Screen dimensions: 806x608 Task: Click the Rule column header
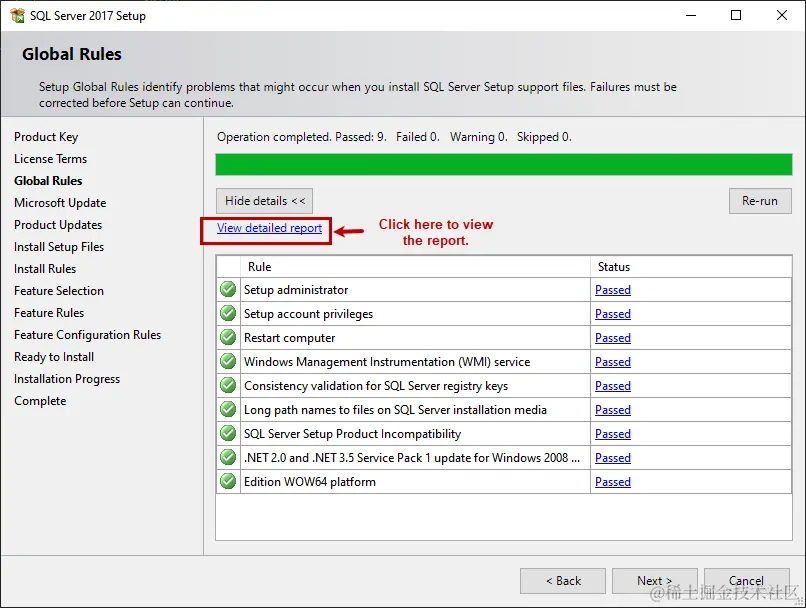point(415,267)
